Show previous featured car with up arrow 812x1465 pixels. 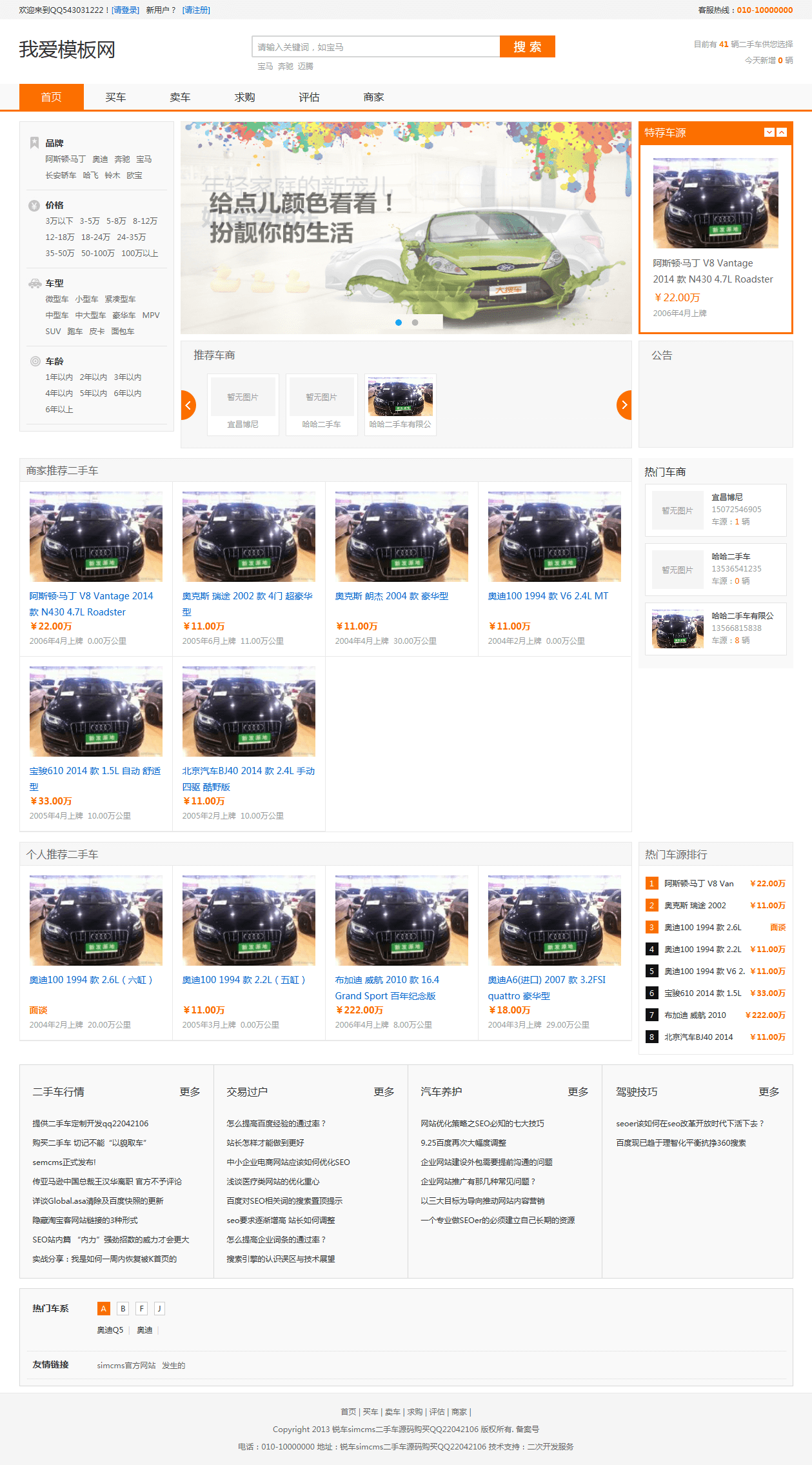pos(782,132)
